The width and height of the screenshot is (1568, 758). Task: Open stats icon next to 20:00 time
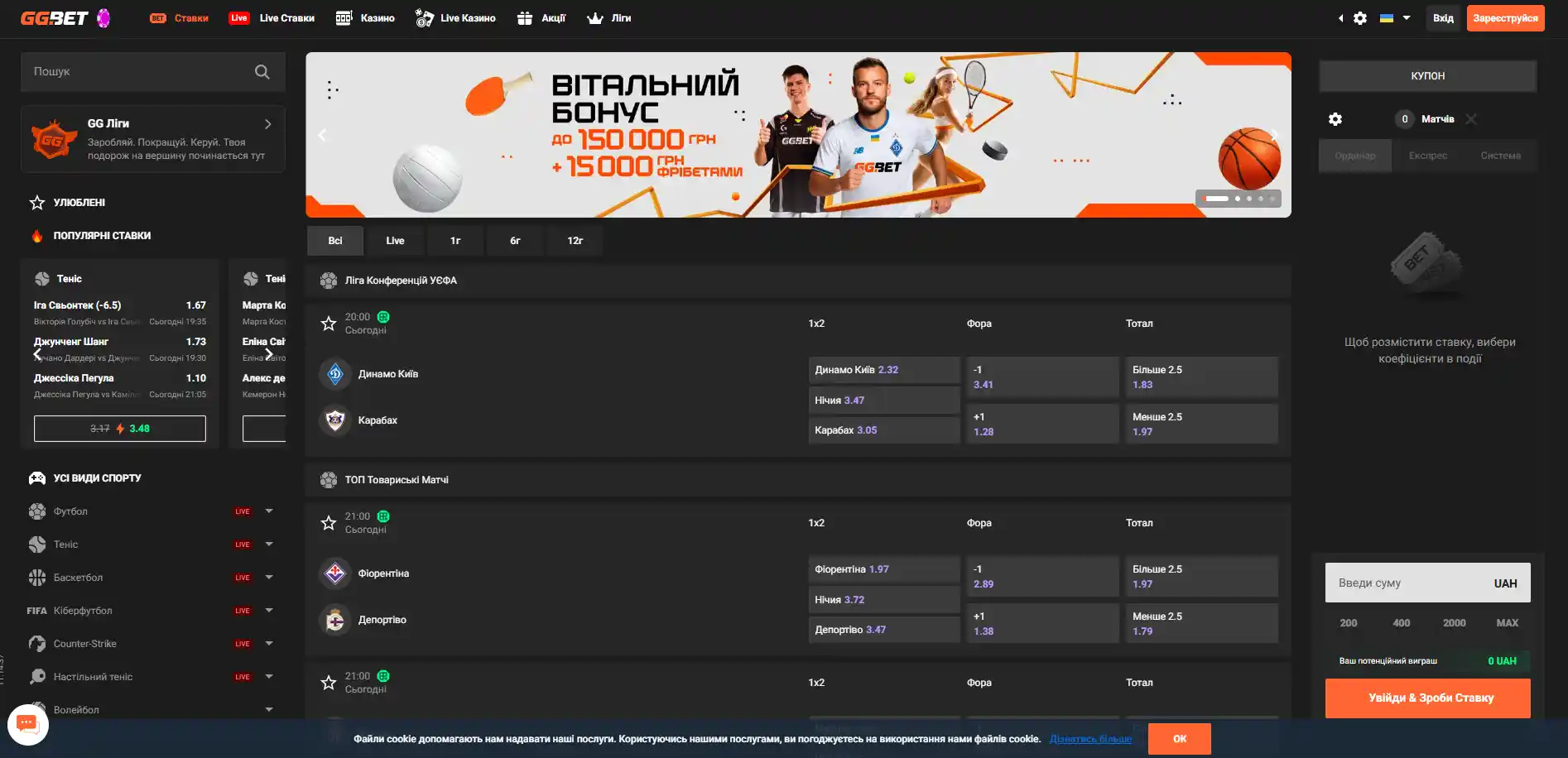(x=383, y=317)
